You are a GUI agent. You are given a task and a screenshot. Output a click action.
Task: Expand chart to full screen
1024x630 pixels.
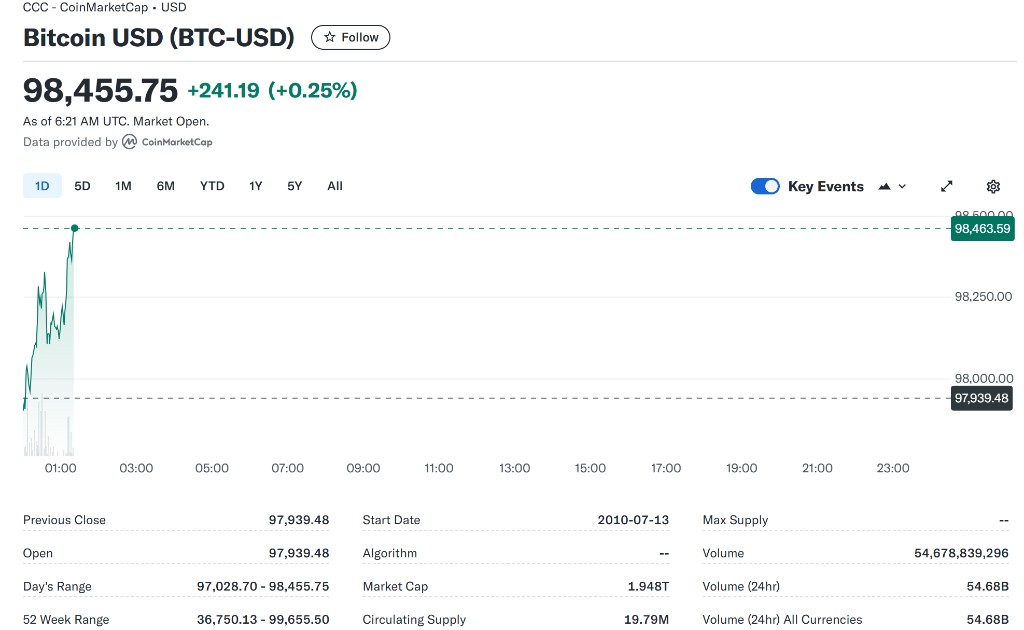tap(947, 186)
